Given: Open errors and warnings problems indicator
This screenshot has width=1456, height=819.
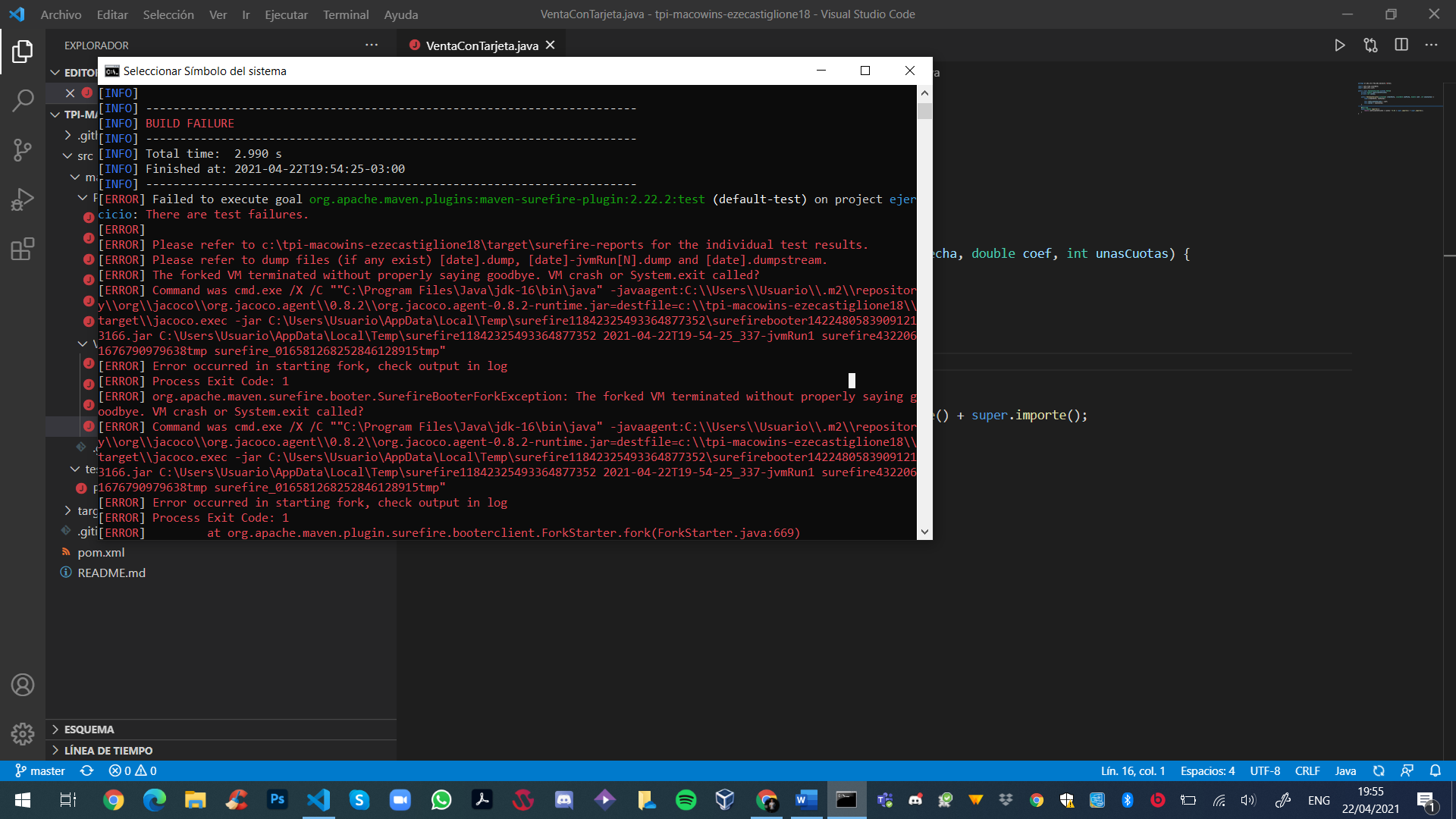Looking at the screenshot, I should [x=133, y=770].
